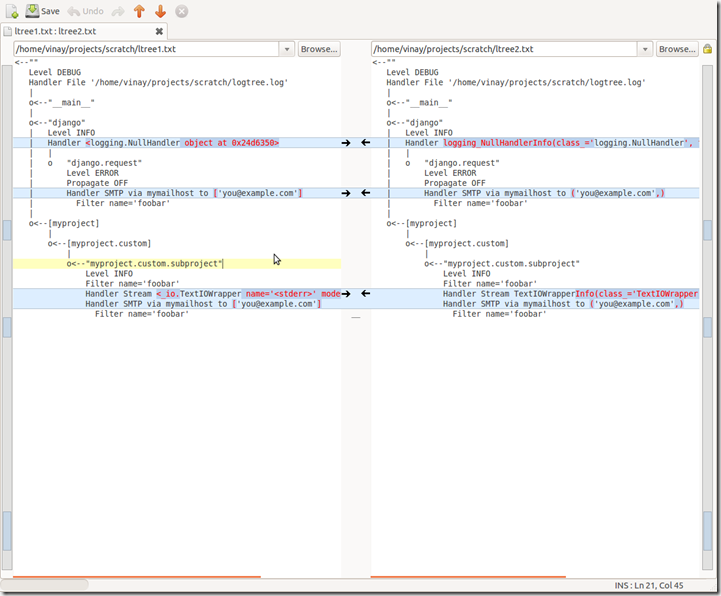Image resolution: width=721 pixels, height=596 pixels.
Task: Click the redo arrow icon
Action: [x=118, y=11]
